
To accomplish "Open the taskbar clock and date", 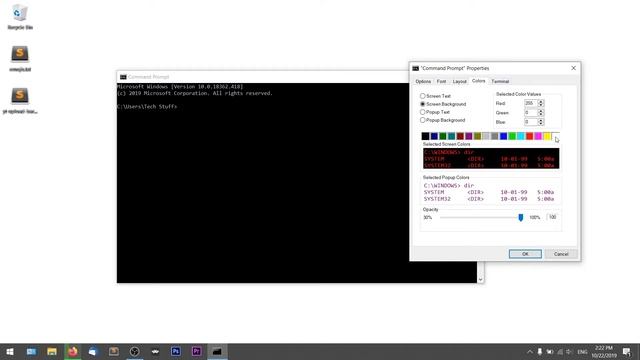I will pyautogui.click(x=604, y=352).
